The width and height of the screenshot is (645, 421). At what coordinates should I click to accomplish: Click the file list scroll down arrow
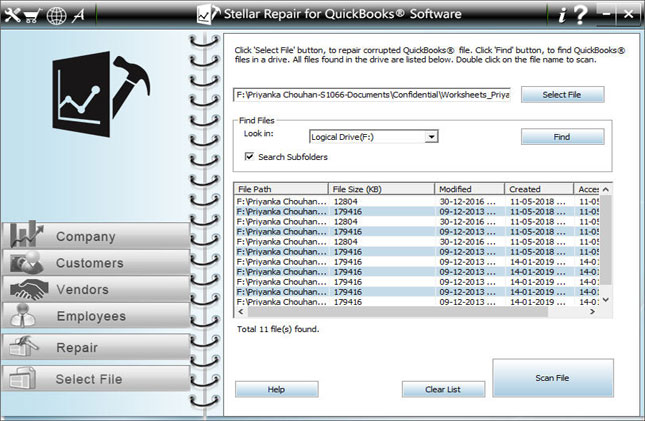(606, 300)
